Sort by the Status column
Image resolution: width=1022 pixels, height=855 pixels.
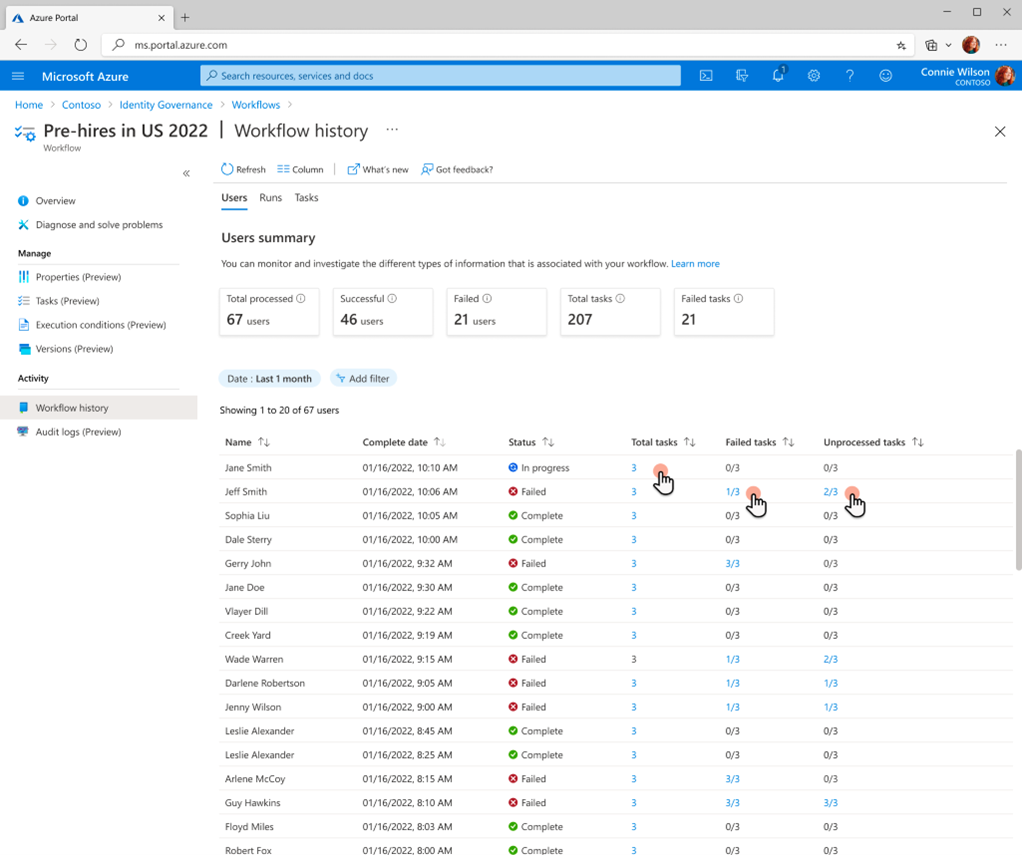[548, 442]
